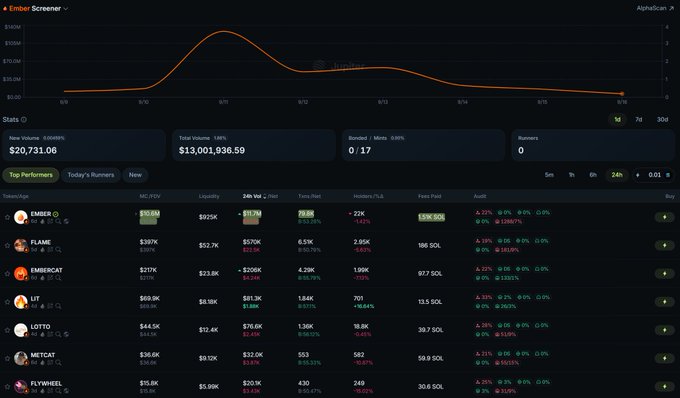This screenshot has height=398, width=680.
Task: Star the FLAME token row
Action: tap(7, 245)
